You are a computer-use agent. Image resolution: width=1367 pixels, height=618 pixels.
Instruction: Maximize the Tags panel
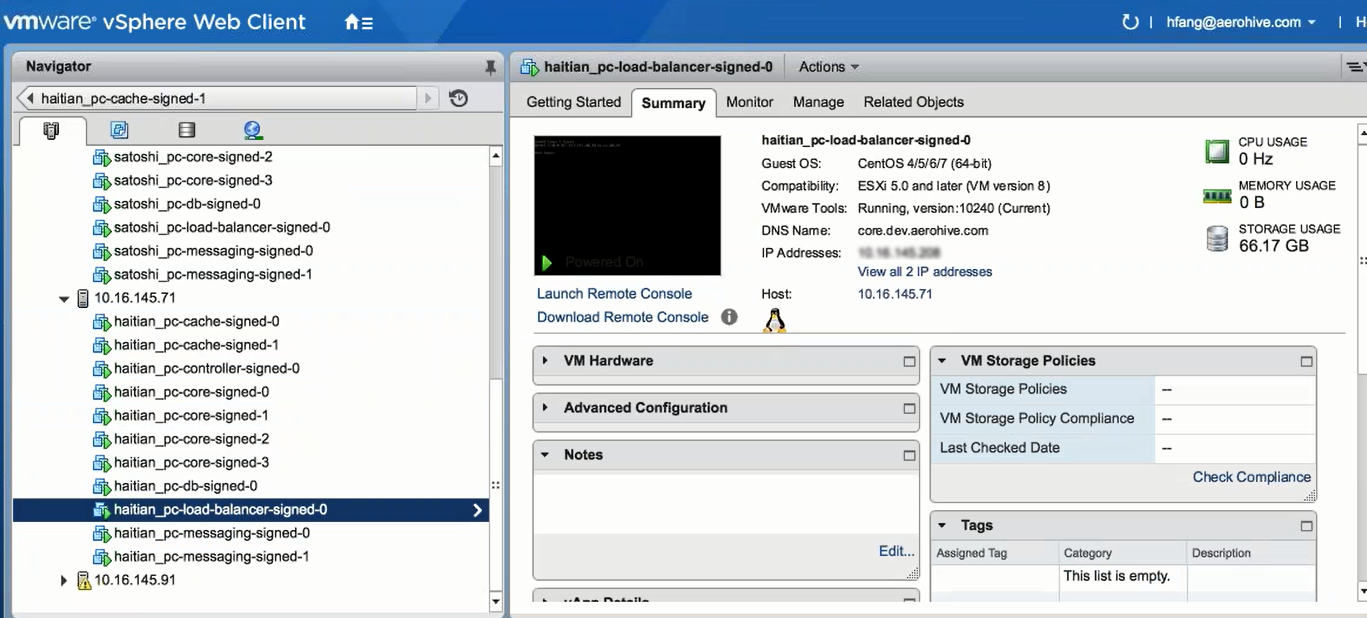pos(1306,526)
